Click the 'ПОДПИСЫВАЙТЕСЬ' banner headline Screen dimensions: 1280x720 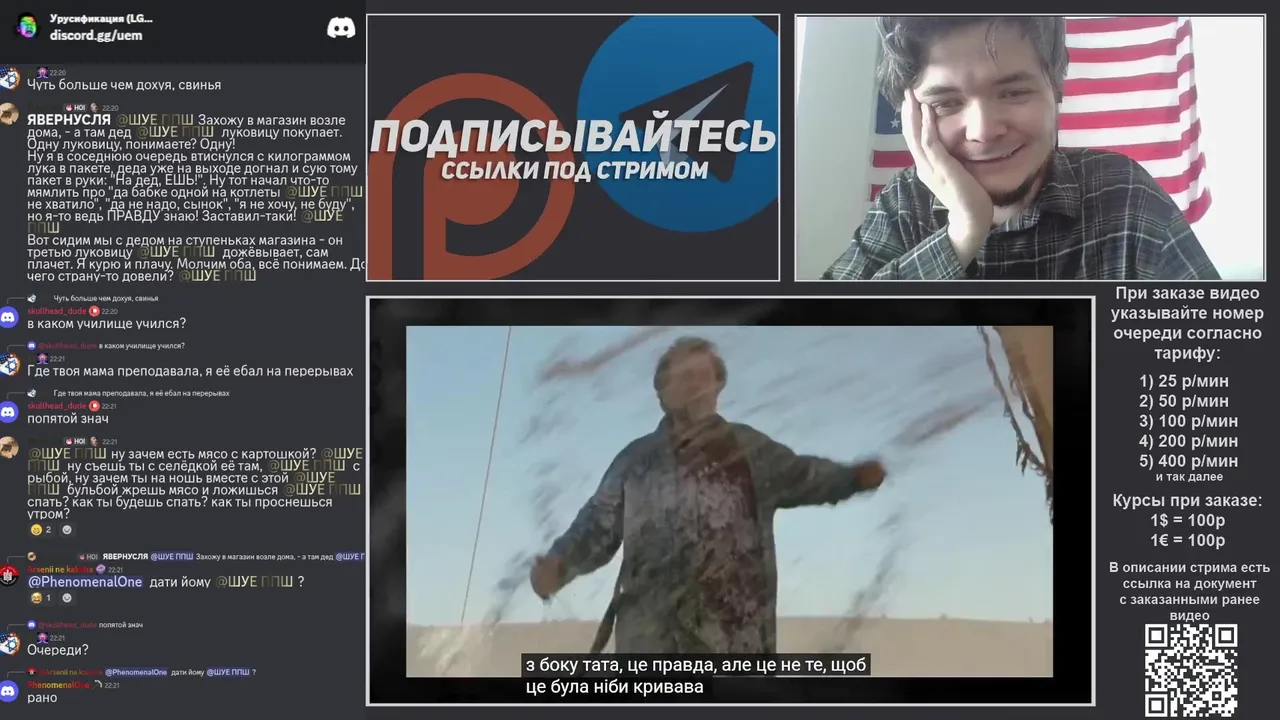[573, 137]
